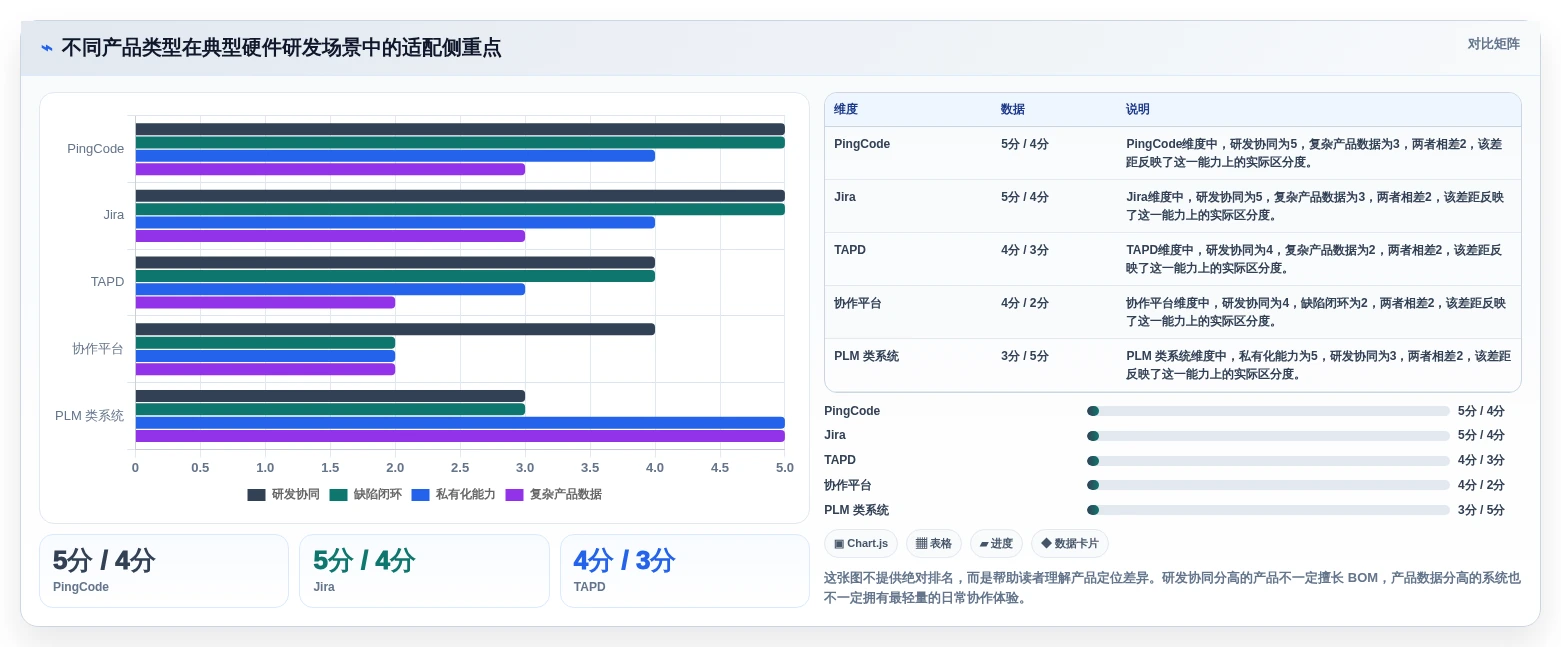Click the 2.5 x-axis tick label
1561x647 pixels.
(x=460, y=468)
